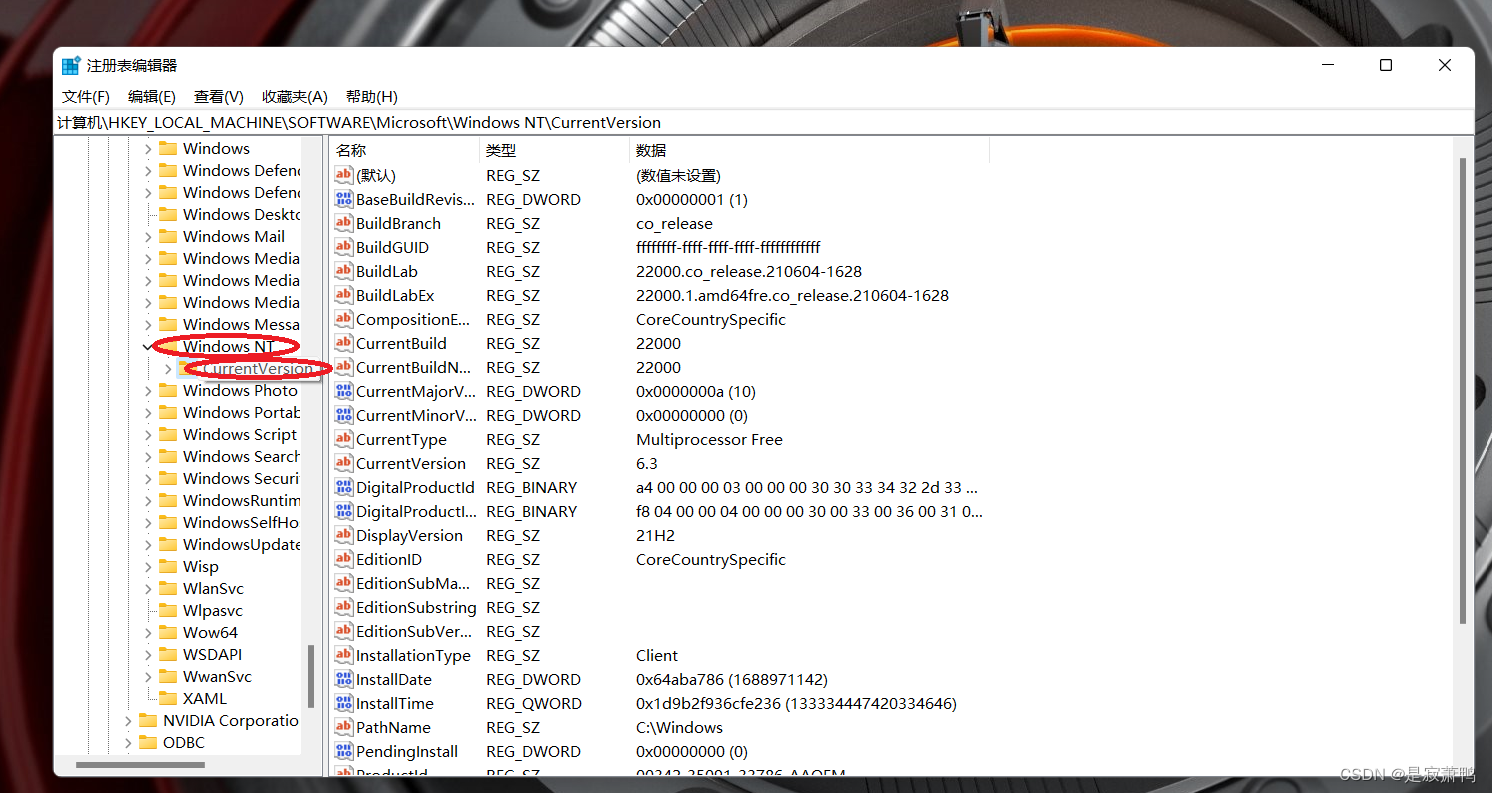Select the CurrentBuildN... value name
The image size is (1492, 793).
click(414, 368)
